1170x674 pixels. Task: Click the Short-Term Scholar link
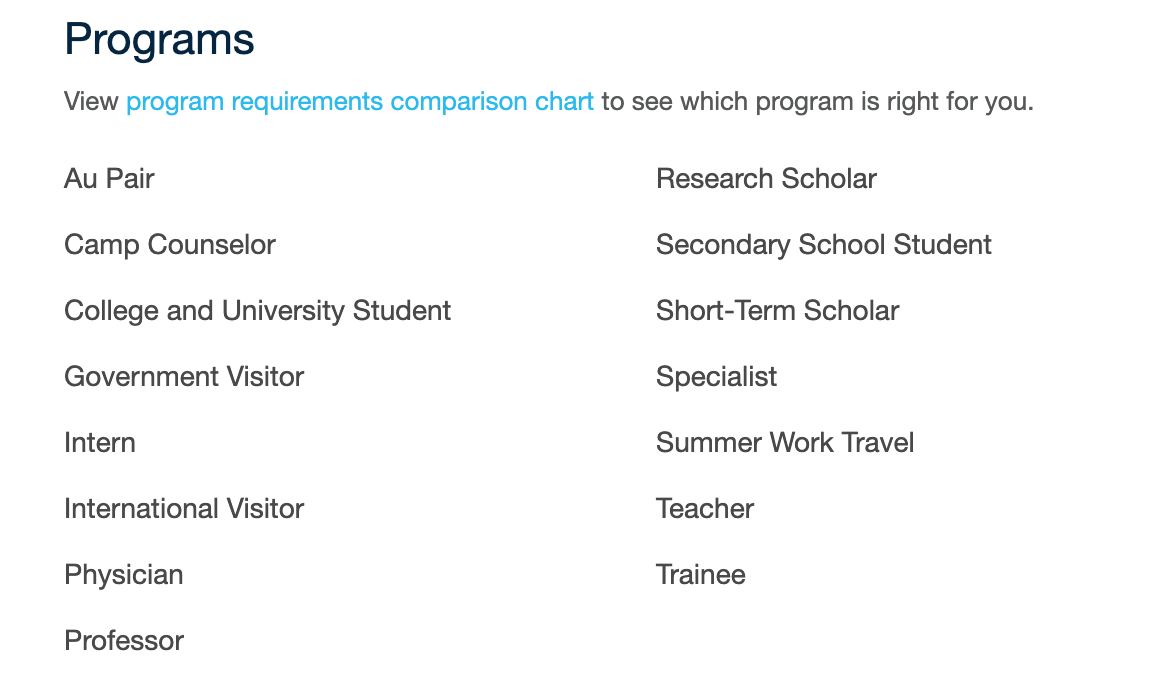tap(777, 311)
